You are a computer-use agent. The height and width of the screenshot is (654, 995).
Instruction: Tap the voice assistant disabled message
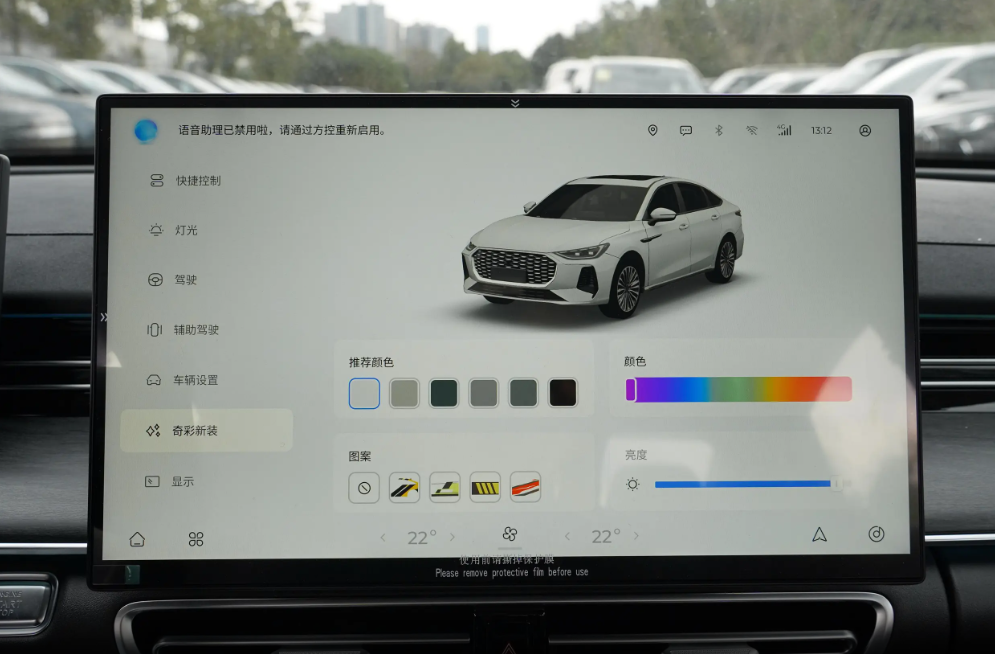click(x=282, y=130)
